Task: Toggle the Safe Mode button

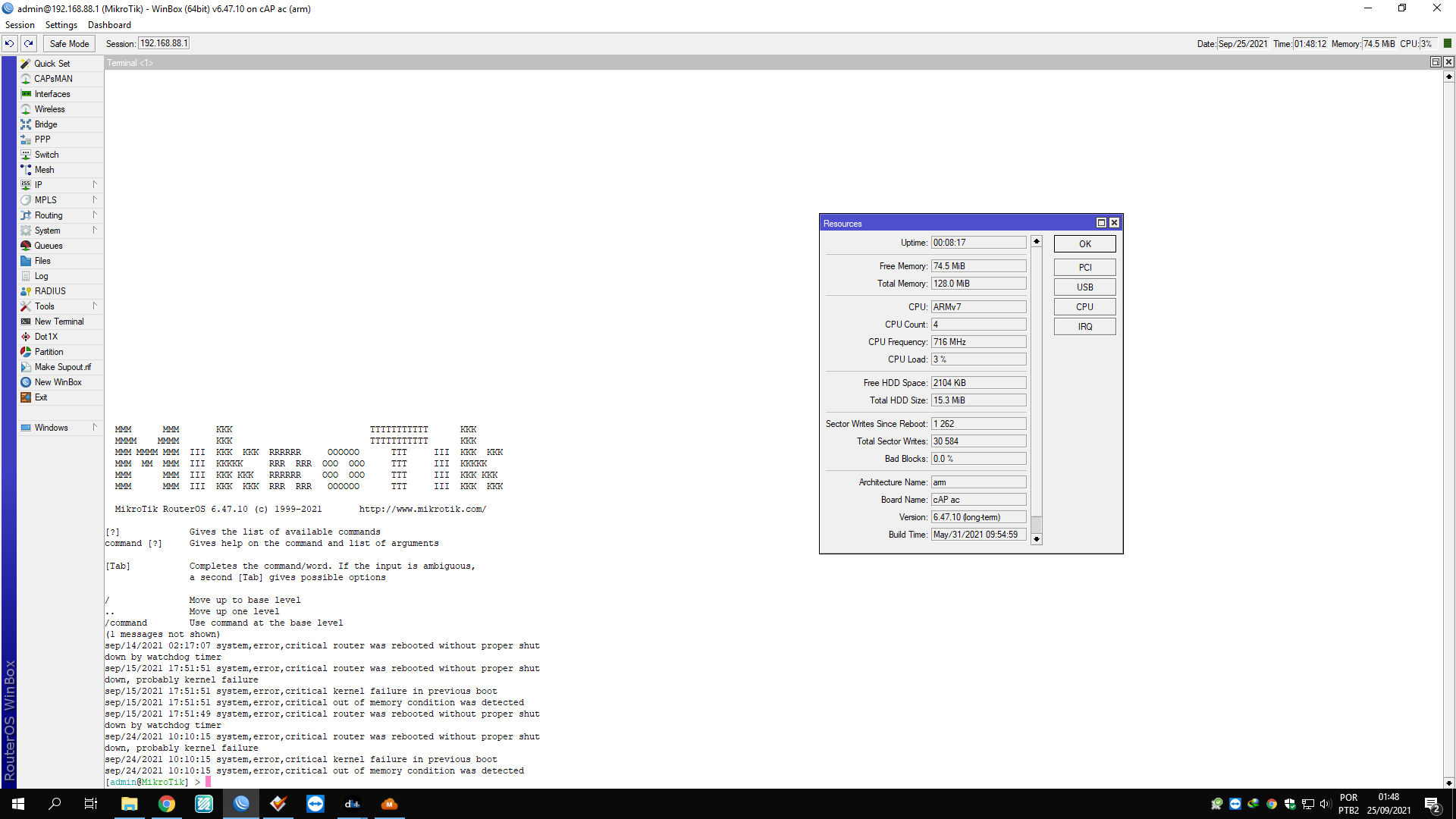Action: pyautogui.click(x=69, y=43)
